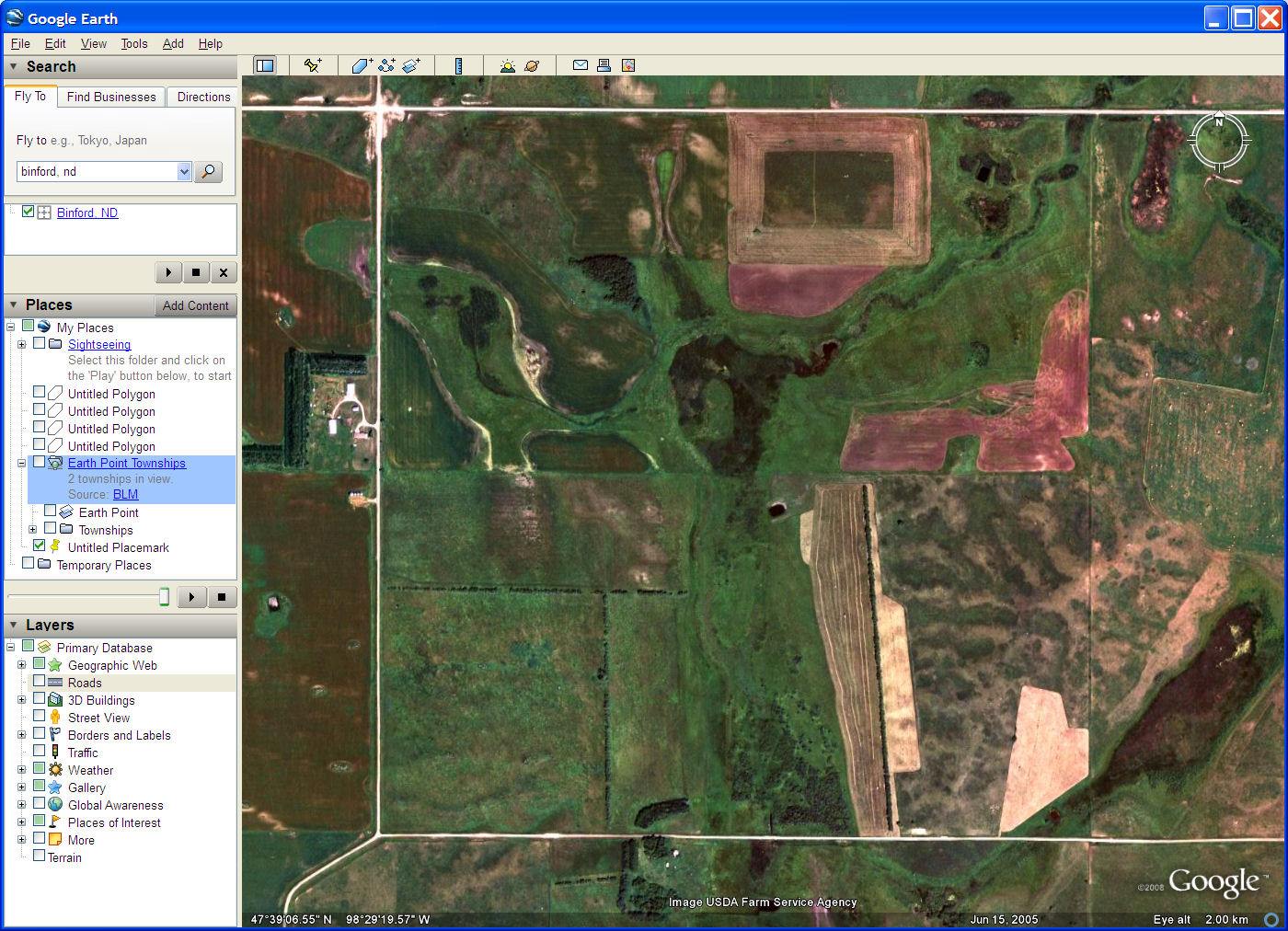Click the Untitled Placemark pushpin icon
1288x931 pixels.
(x=55, y=546)
